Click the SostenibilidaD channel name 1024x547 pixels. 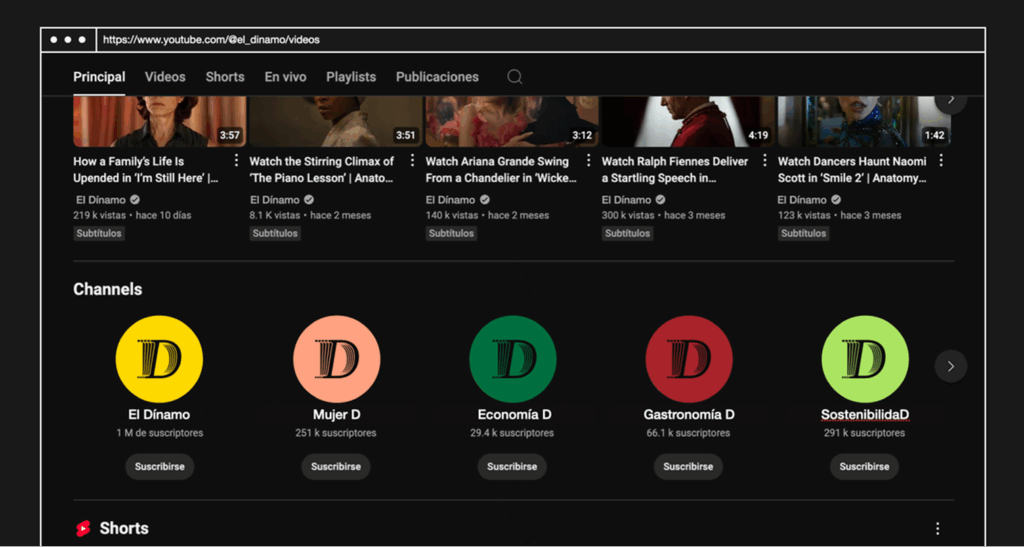pyautogui.click(x=865, y=414)
